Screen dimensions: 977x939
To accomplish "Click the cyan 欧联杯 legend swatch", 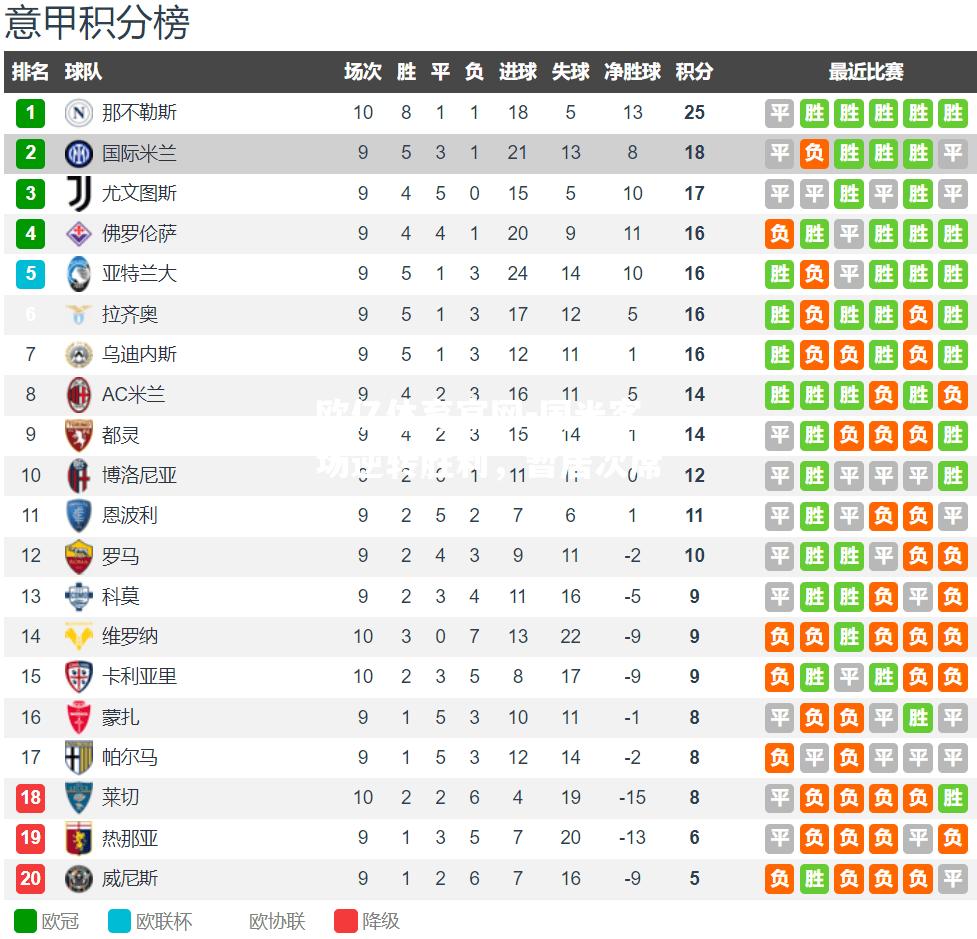I will pos(120,921).
